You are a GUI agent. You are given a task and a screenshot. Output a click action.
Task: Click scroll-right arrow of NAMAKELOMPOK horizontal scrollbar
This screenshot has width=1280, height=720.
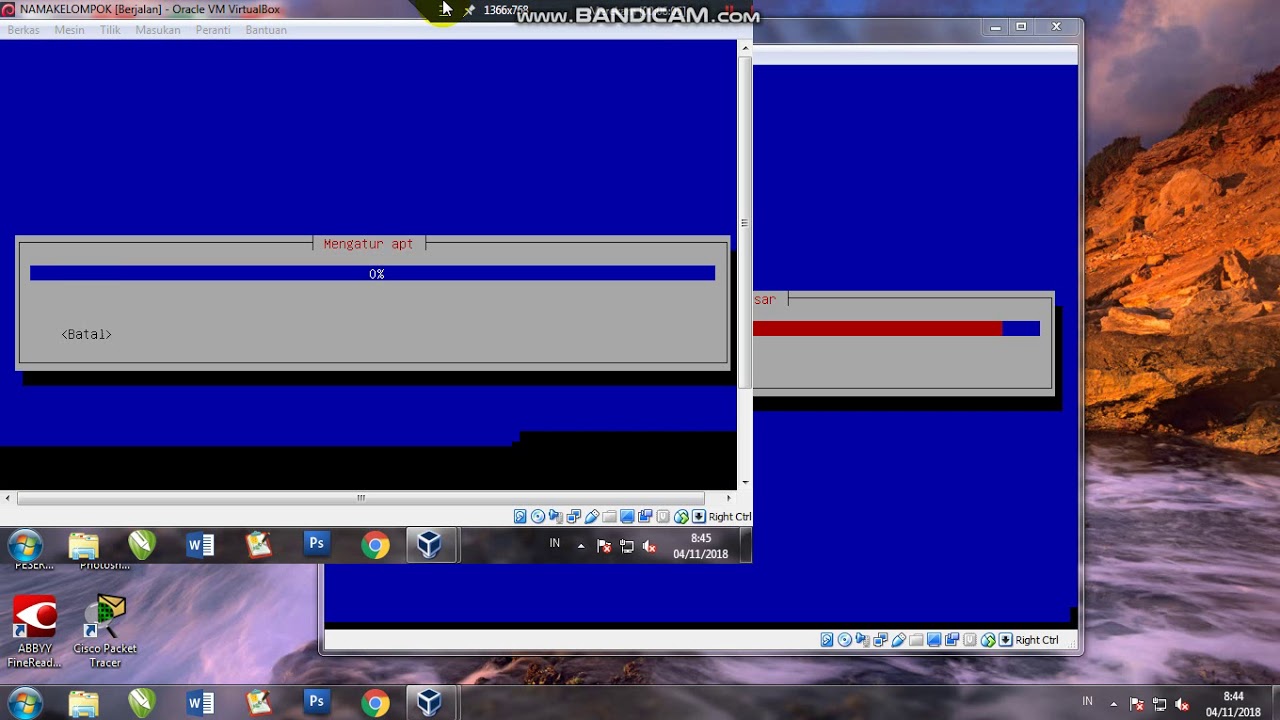tap(728, 498)
